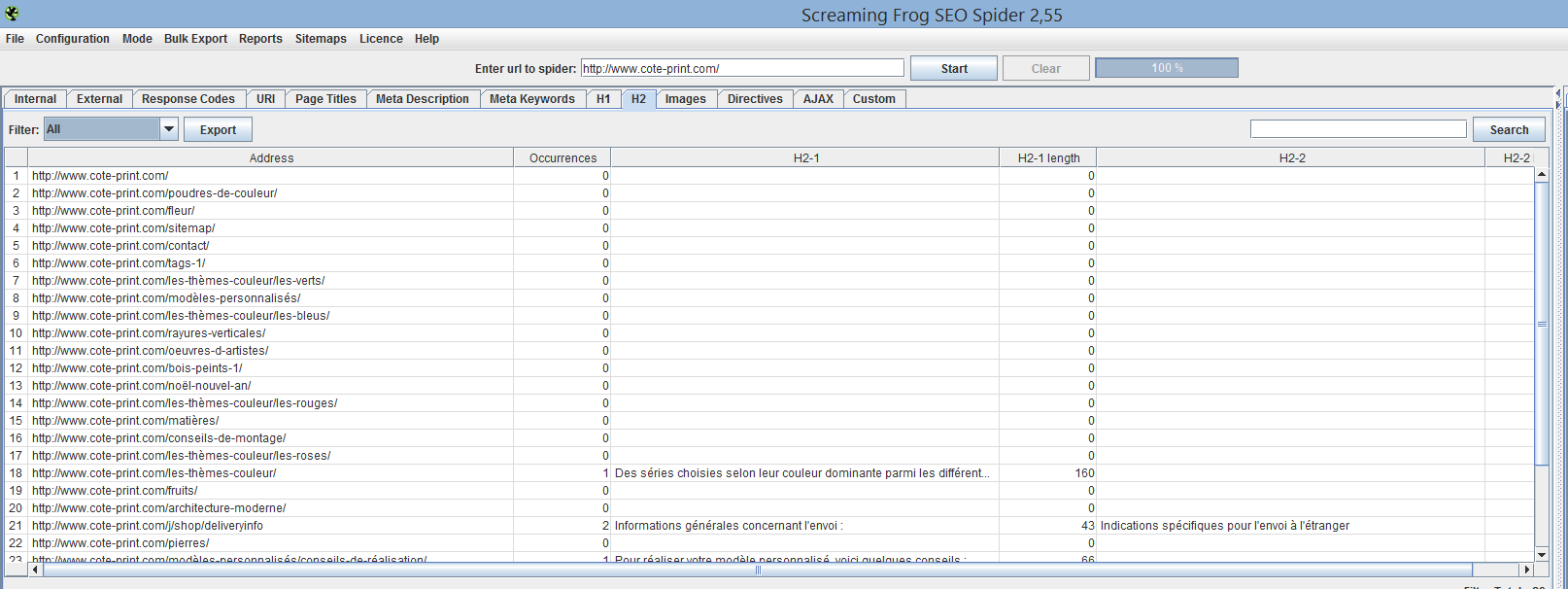Click the Screaming Frog application icon

[x=12, y=14]
